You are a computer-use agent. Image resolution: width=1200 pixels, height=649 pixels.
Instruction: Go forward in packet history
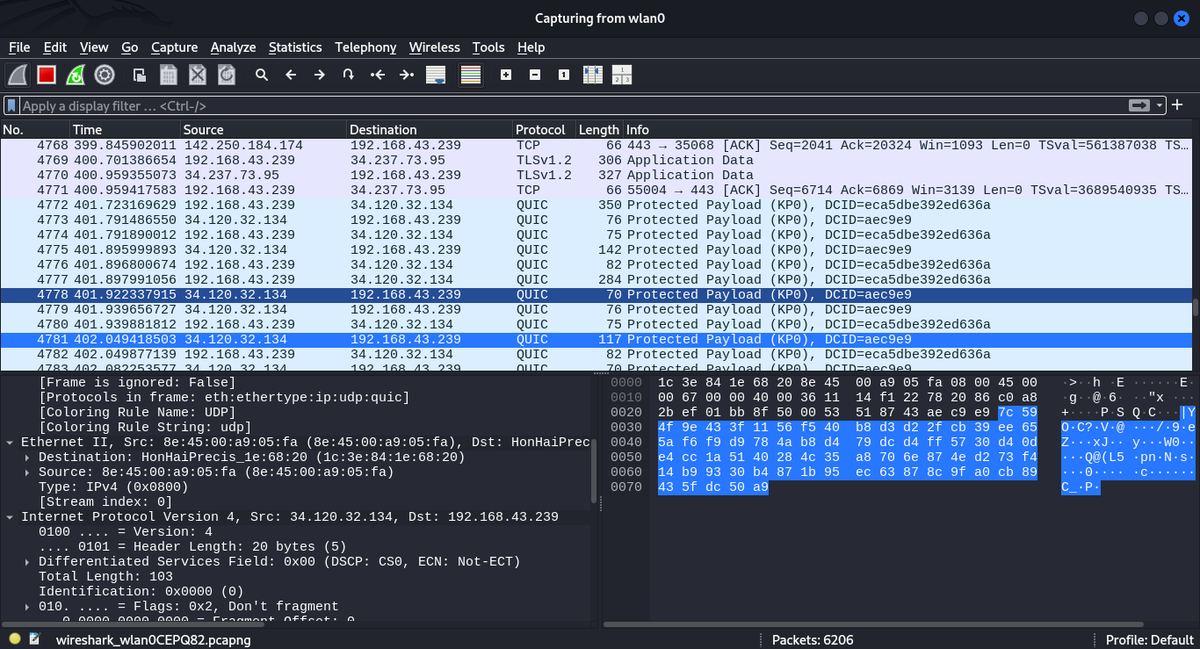[x=320, y=75]
